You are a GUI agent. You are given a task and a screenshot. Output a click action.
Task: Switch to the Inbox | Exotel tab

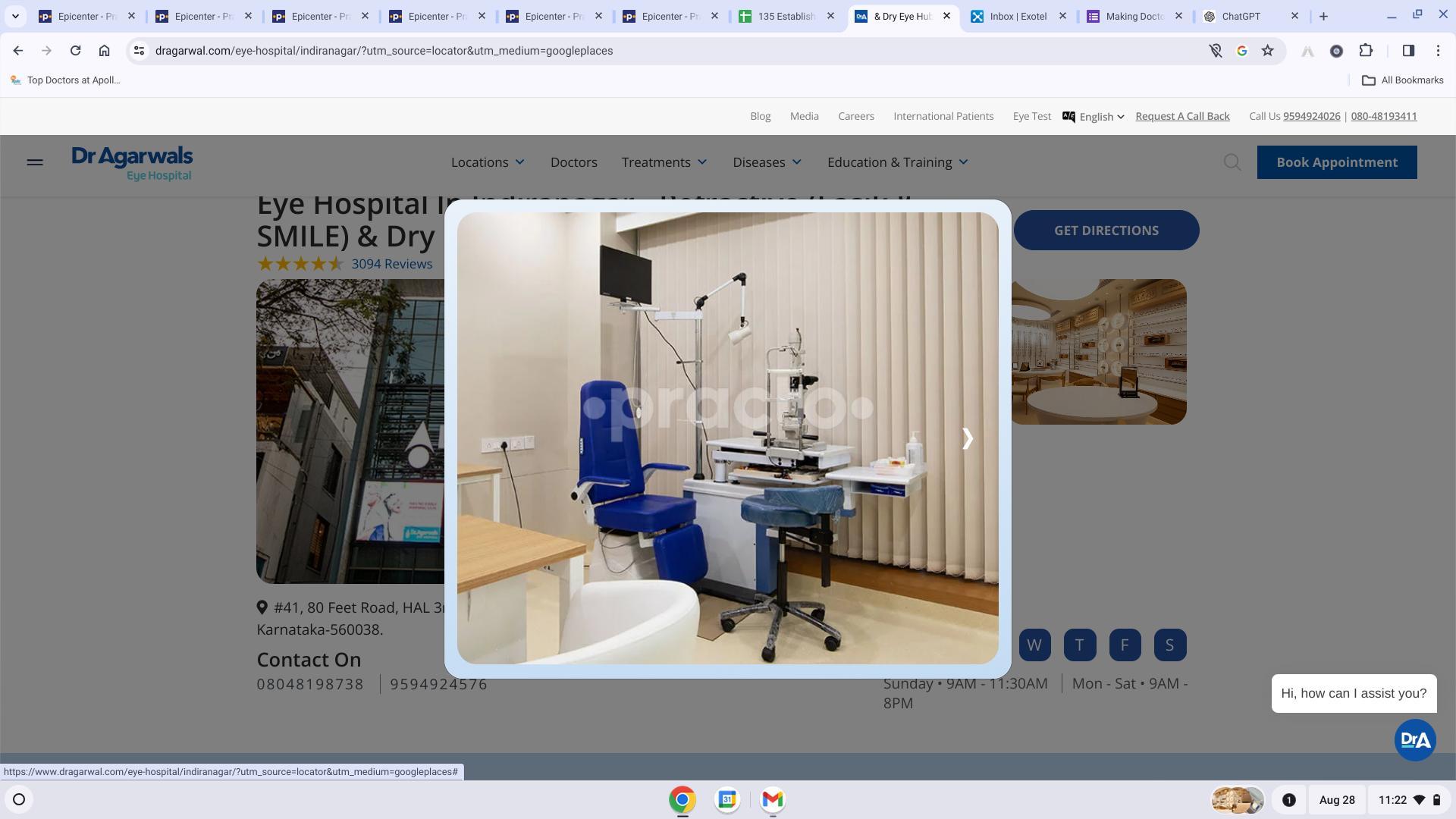(x=1018, y=16)
